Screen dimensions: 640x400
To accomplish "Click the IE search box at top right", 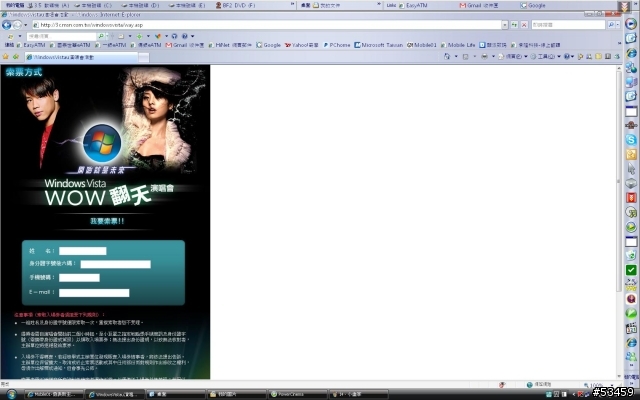I will tap(568, 25).
